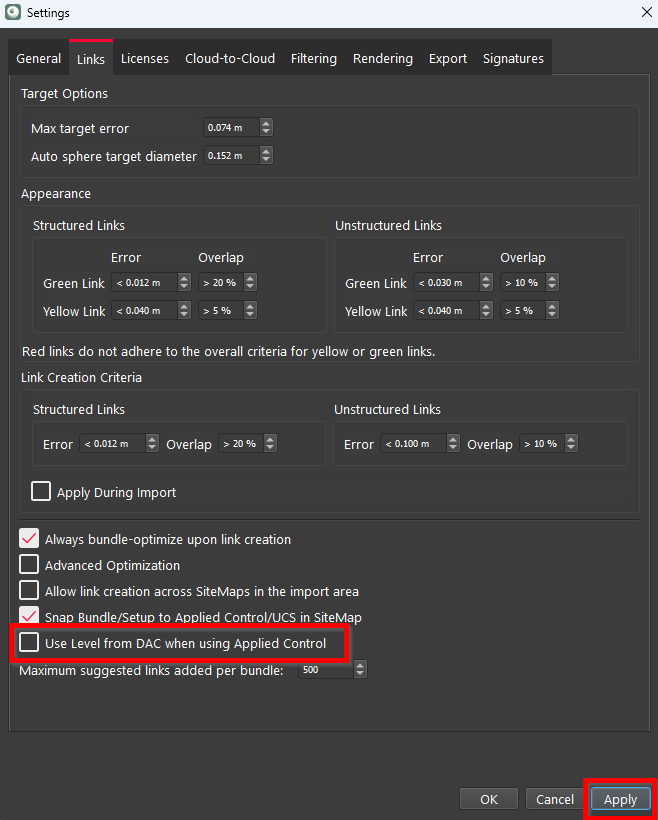Viewport: 658px width, 820px height.
Task: Cancel the Settings dialog
Action: tap(554, 800)
